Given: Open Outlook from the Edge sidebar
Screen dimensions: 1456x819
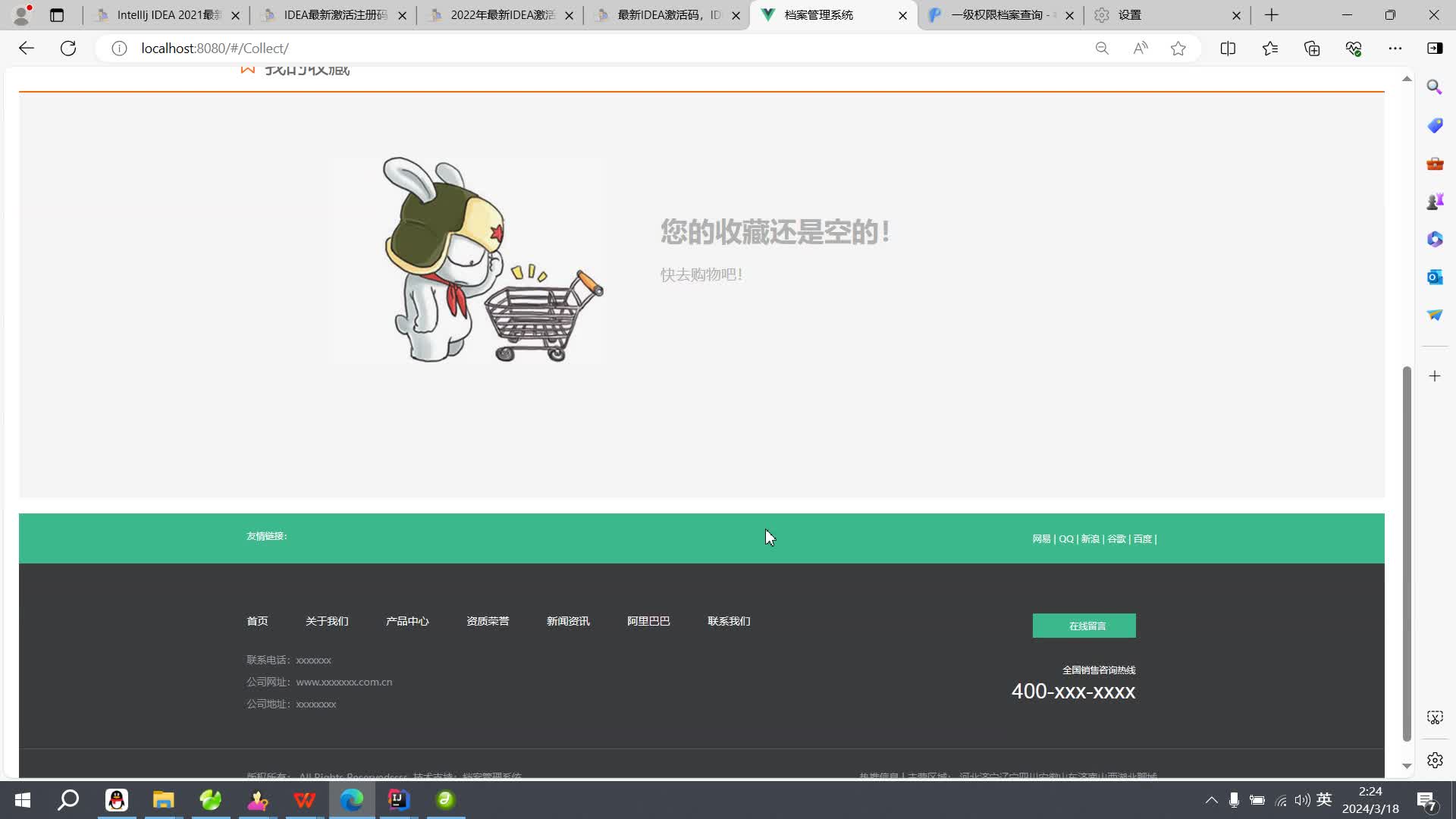Looking at the screenshot, I should point(1435,277).
